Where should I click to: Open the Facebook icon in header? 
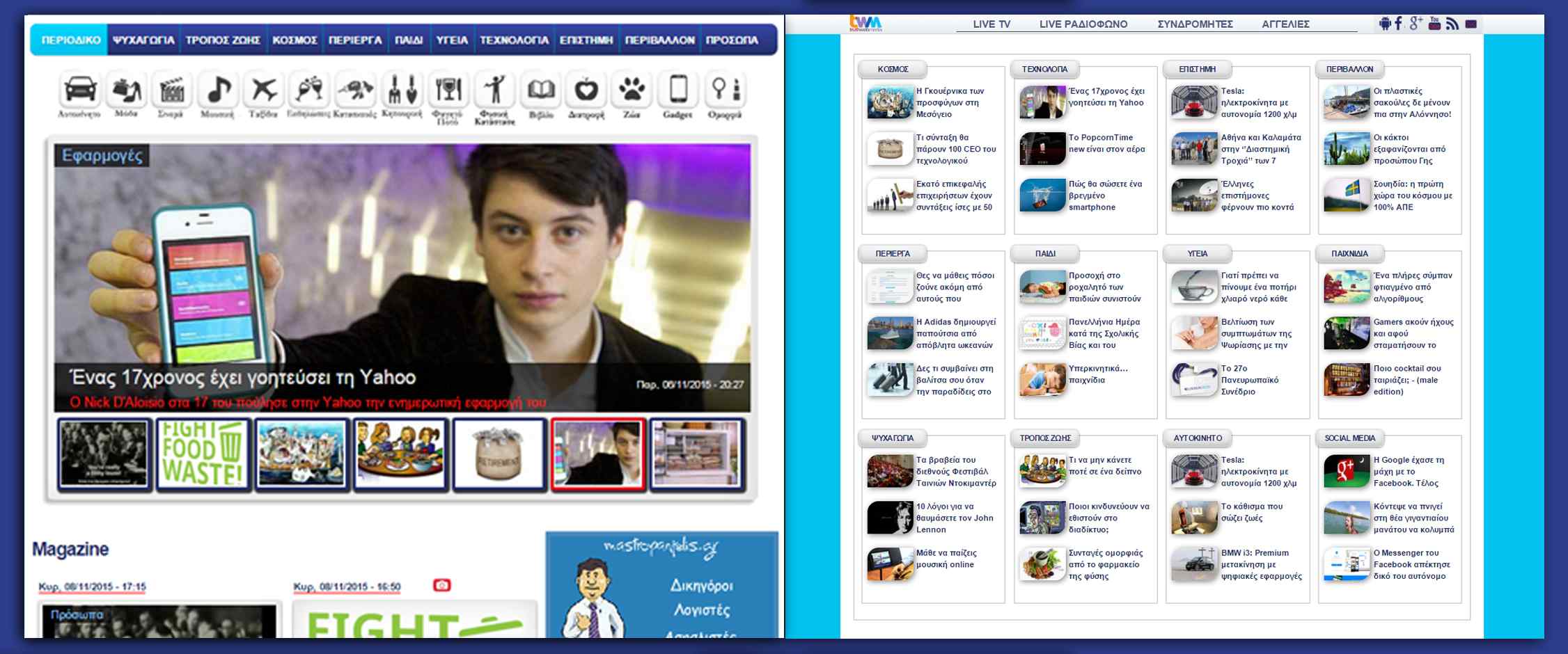1398,24
